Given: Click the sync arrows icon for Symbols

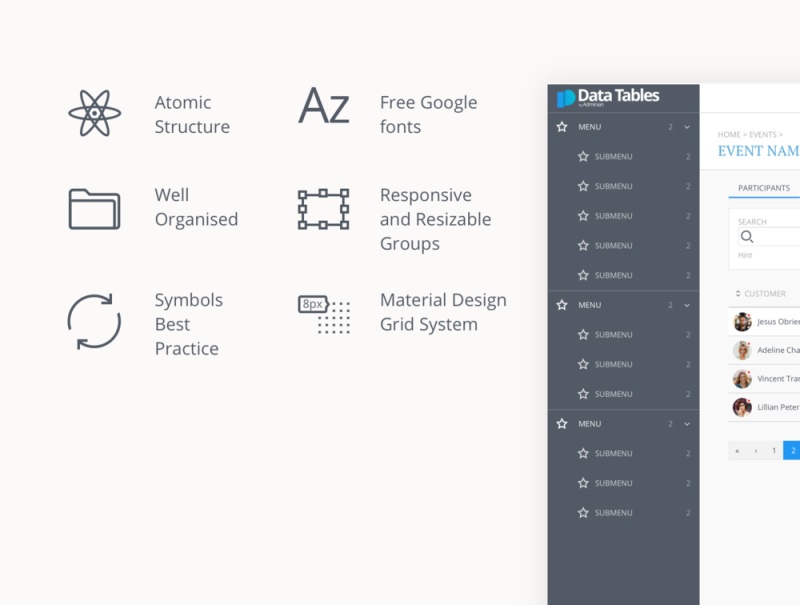Looking at the screenshot, I should pos(94,322).
